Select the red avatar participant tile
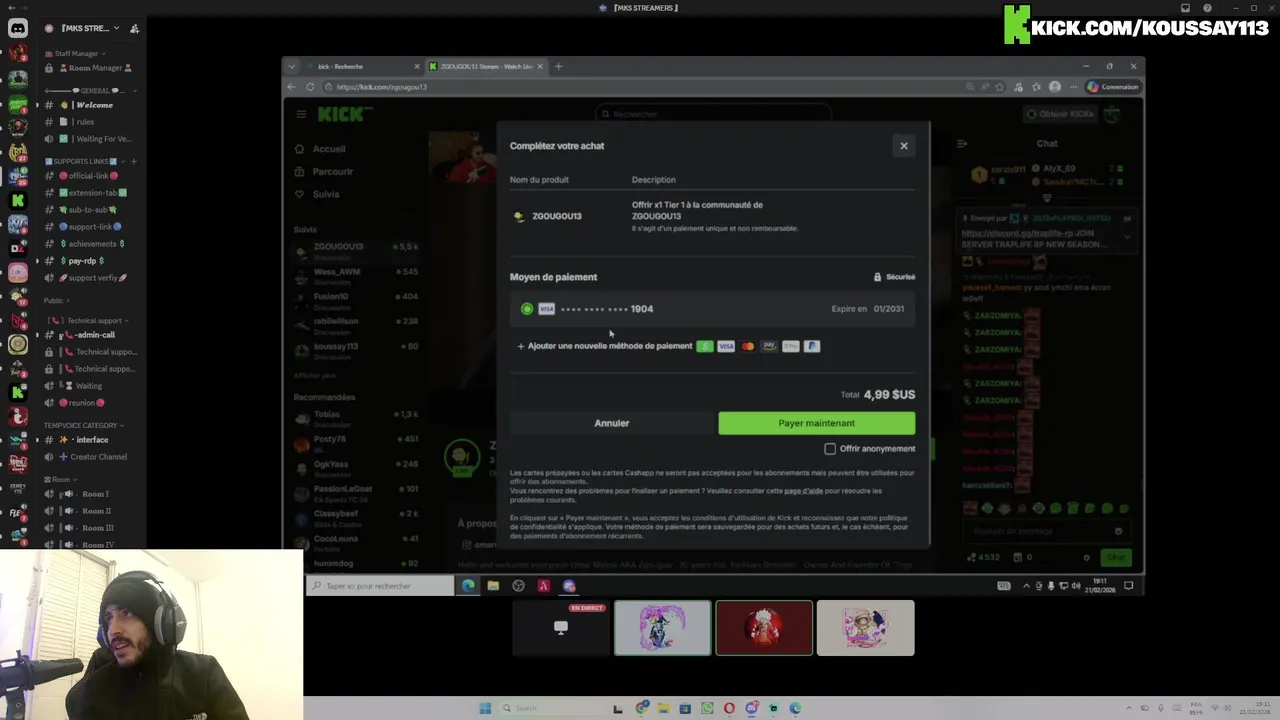1280x720 pixels. pyautogui.click(x=764, y=628)
